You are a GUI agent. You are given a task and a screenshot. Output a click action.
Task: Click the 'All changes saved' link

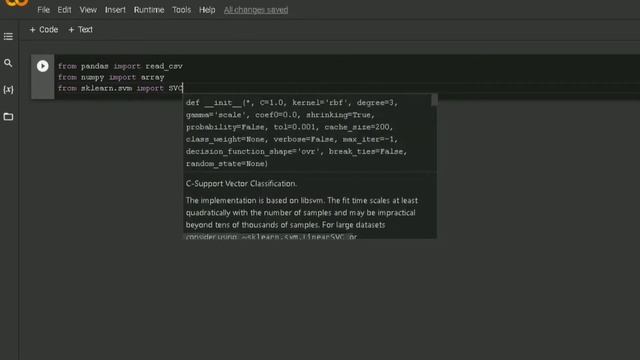[x=256, y=10]
